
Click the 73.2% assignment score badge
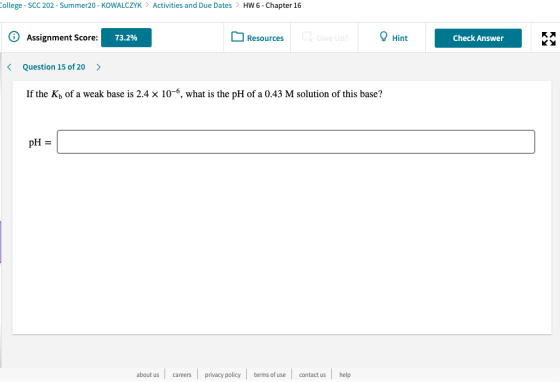click(126, 37)
